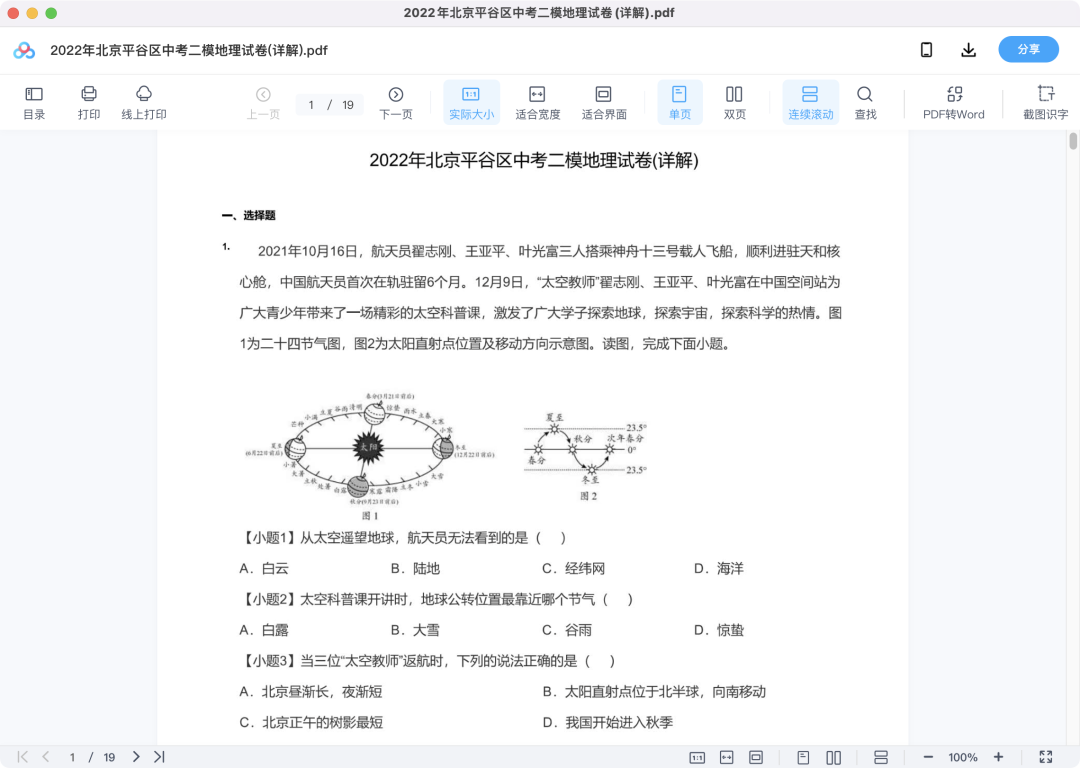Click the page number field in toolbar
The width and height of the screenshot is (1080, 768).
coord(311,105)
